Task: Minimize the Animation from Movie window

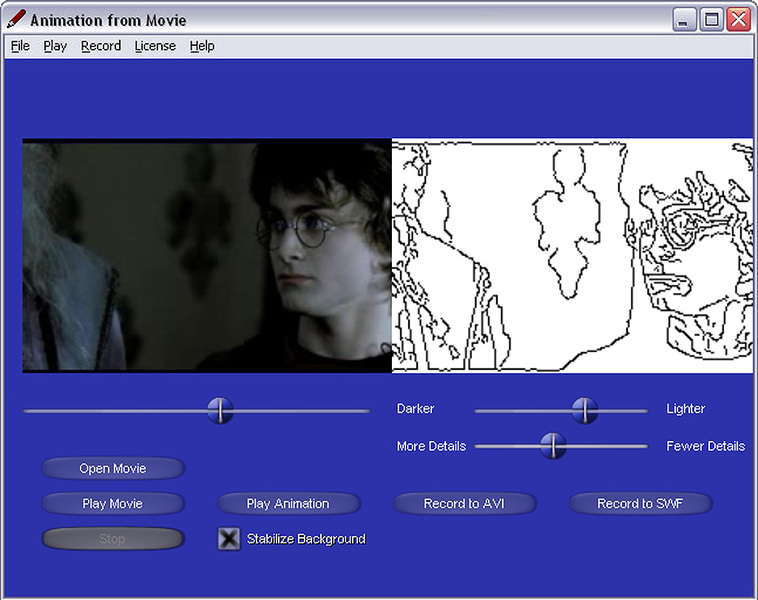Action: coord(684,20)
